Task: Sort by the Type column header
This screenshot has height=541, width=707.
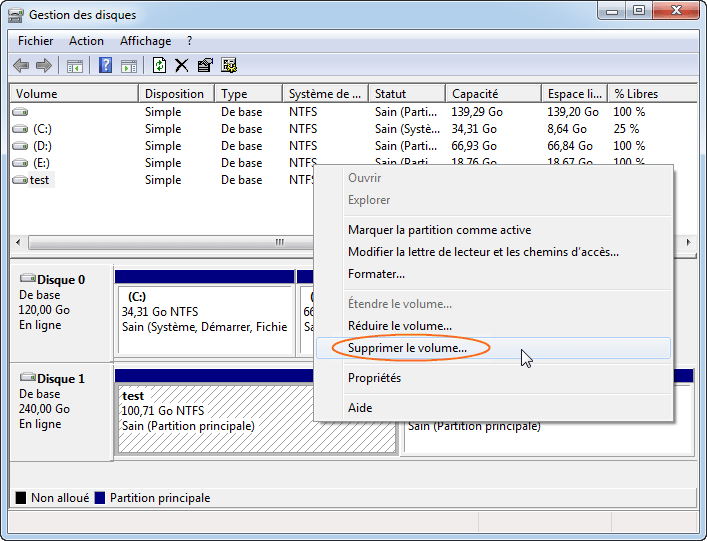Action: [x=248, y=94]
